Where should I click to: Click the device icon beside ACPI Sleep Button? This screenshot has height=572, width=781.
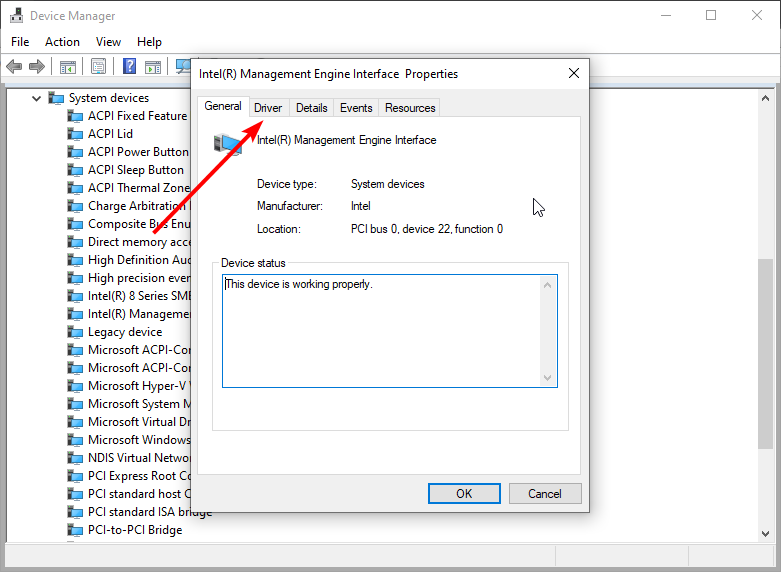(x=75, y=170)
